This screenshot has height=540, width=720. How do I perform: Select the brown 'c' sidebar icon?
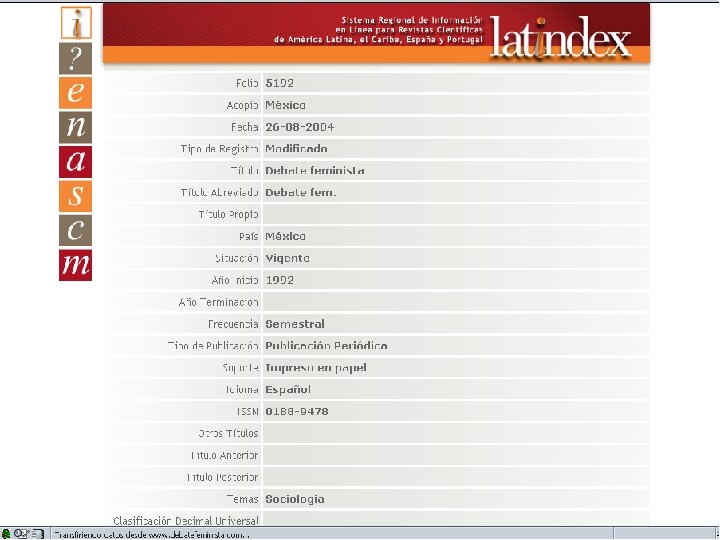coord(76,230)
